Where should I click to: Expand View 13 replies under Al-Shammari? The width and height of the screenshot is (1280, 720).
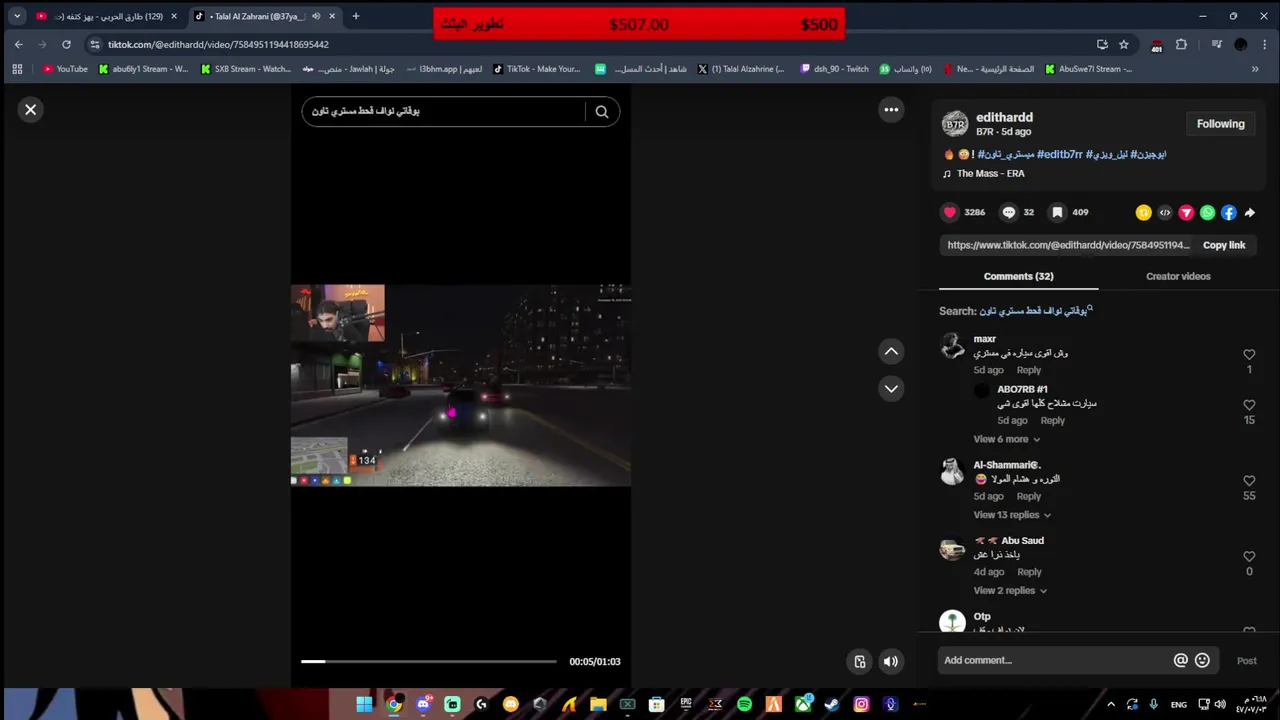coord(1012,515)
